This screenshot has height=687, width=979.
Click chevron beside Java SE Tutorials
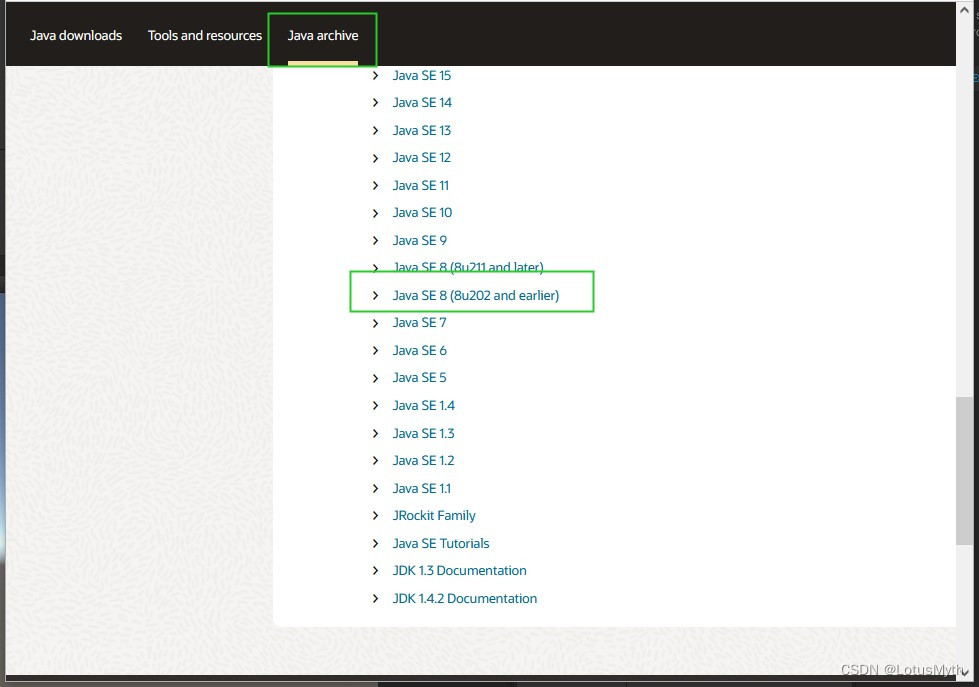click(x=375, y=543)
